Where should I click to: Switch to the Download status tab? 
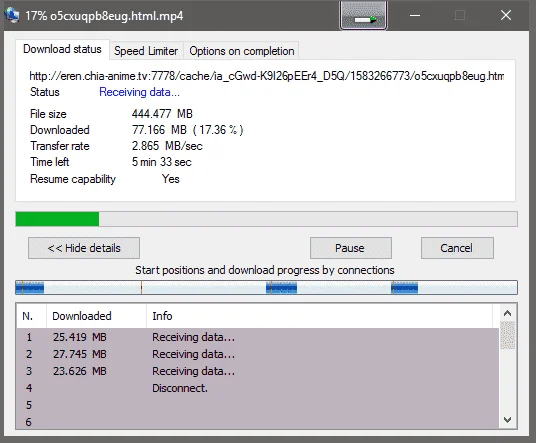click(62, 49)
